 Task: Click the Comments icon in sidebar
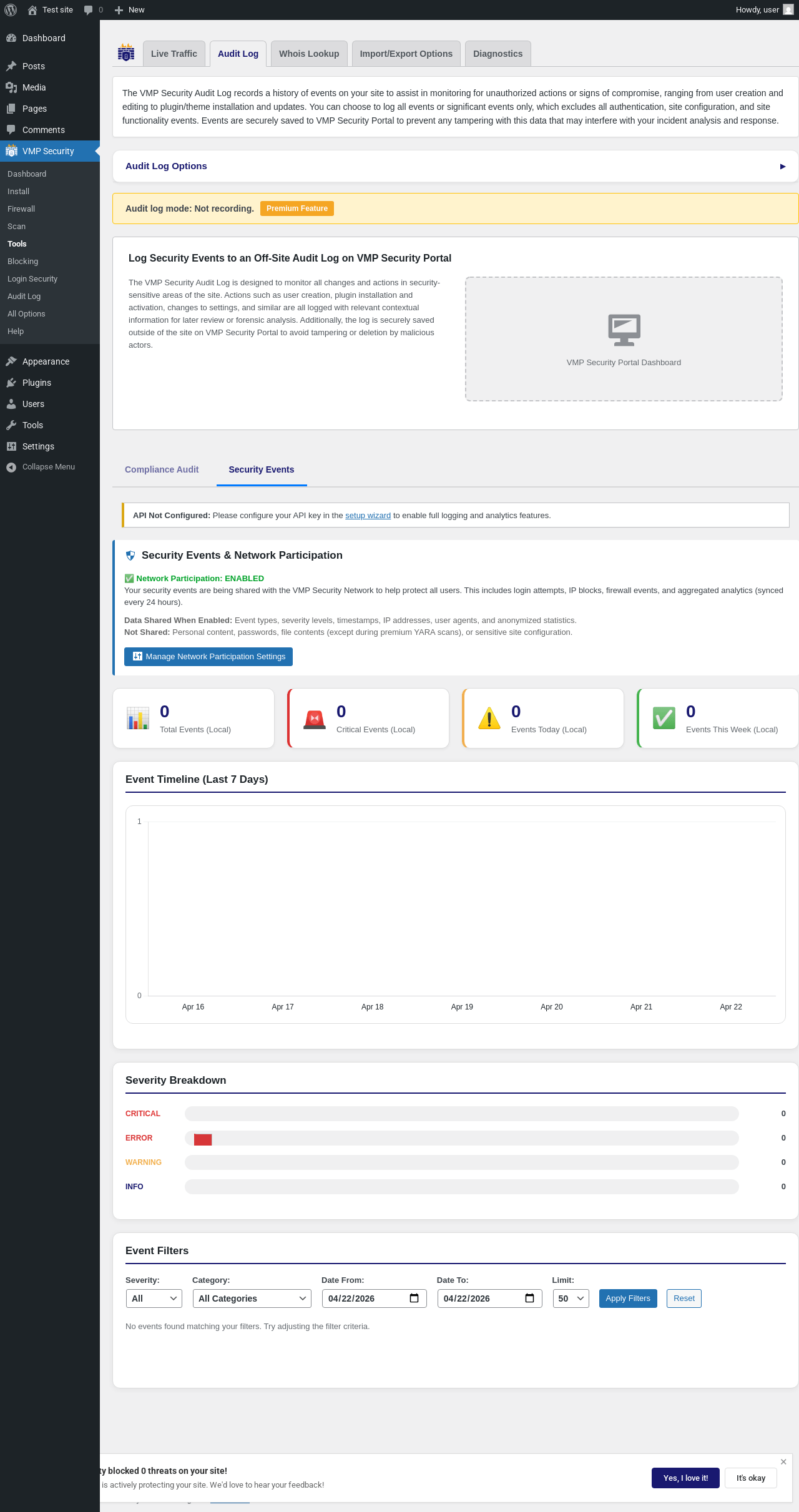coord(11,130)
